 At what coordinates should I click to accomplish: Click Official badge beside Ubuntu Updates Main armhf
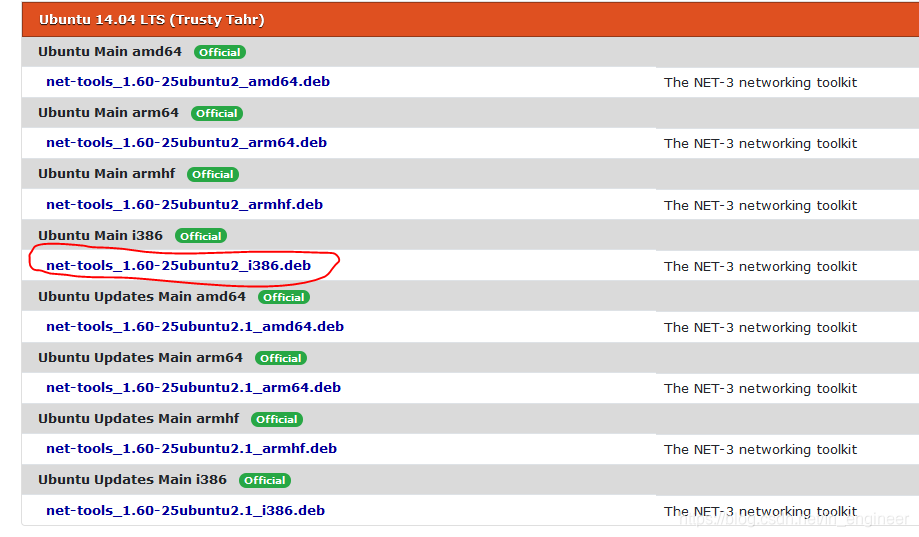tap(277, 419)
